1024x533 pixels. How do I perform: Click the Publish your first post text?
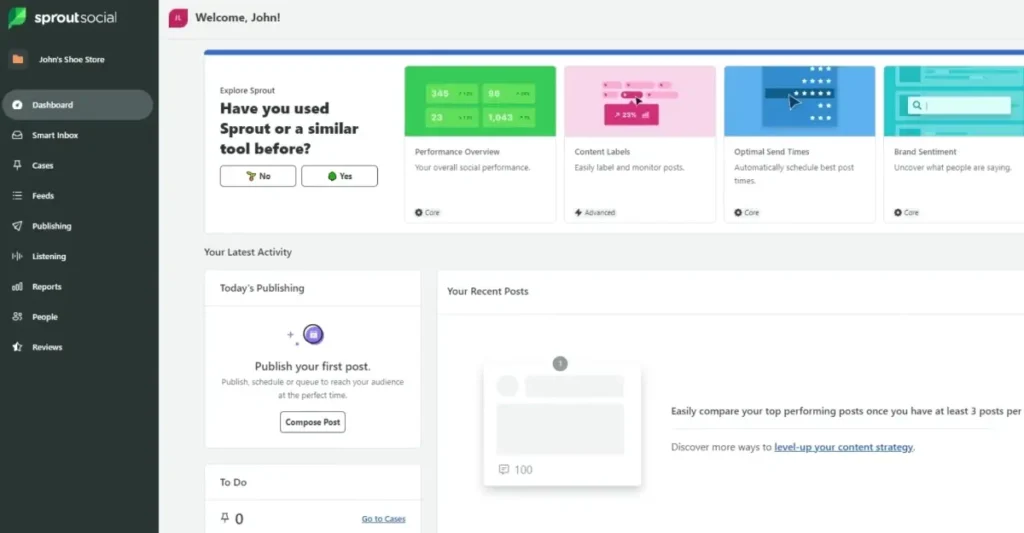312,366
